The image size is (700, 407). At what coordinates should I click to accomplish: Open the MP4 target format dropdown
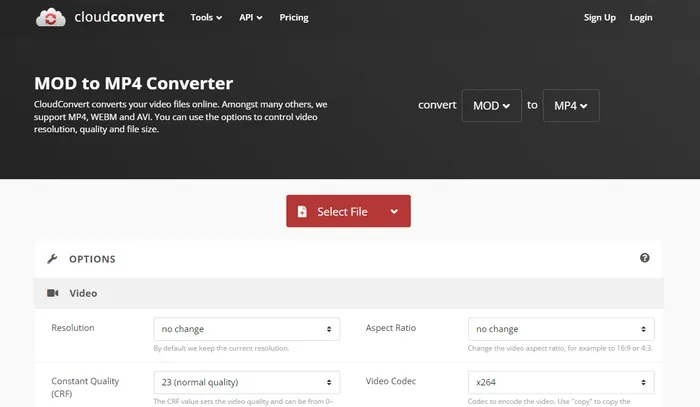(571, 106)
